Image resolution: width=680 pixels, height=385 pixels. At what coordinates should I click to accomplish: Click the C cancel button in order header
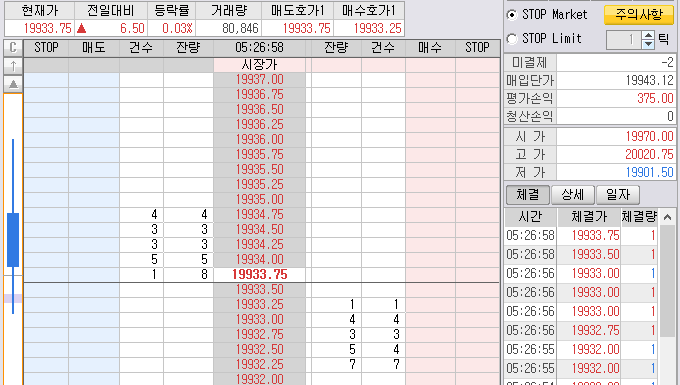click(13, 47)
